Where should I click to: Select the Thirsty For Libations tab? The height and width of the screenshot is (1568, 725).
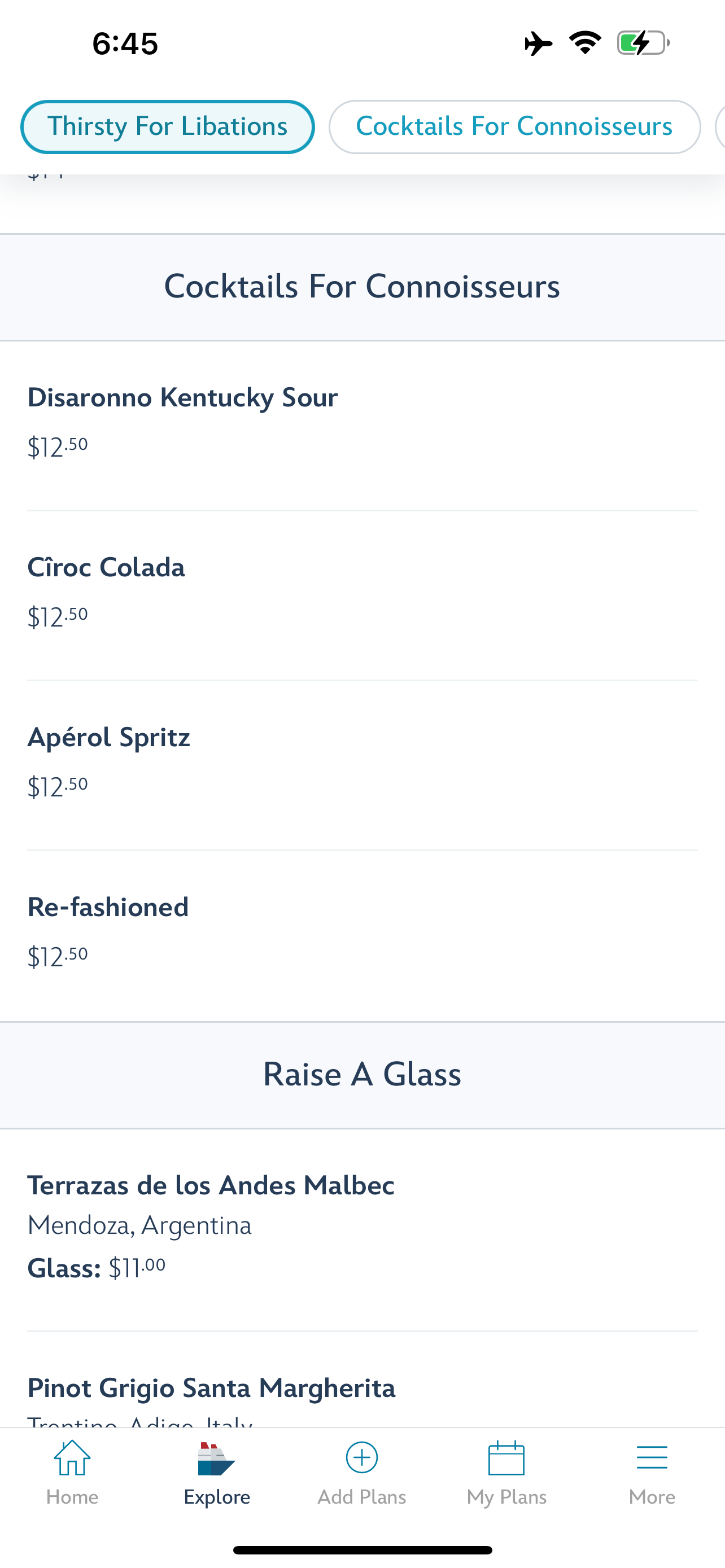(167, 126)
